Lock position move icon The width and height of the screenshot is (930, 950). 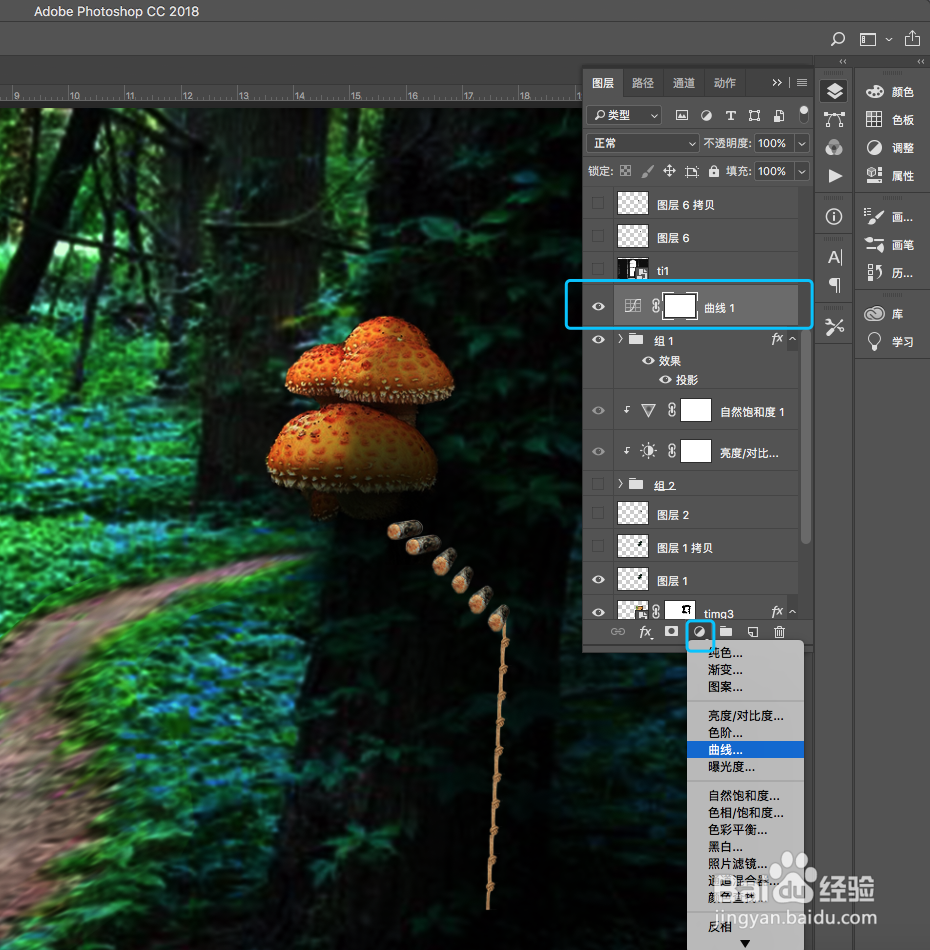pyautogui.click(x=669, y=171)
